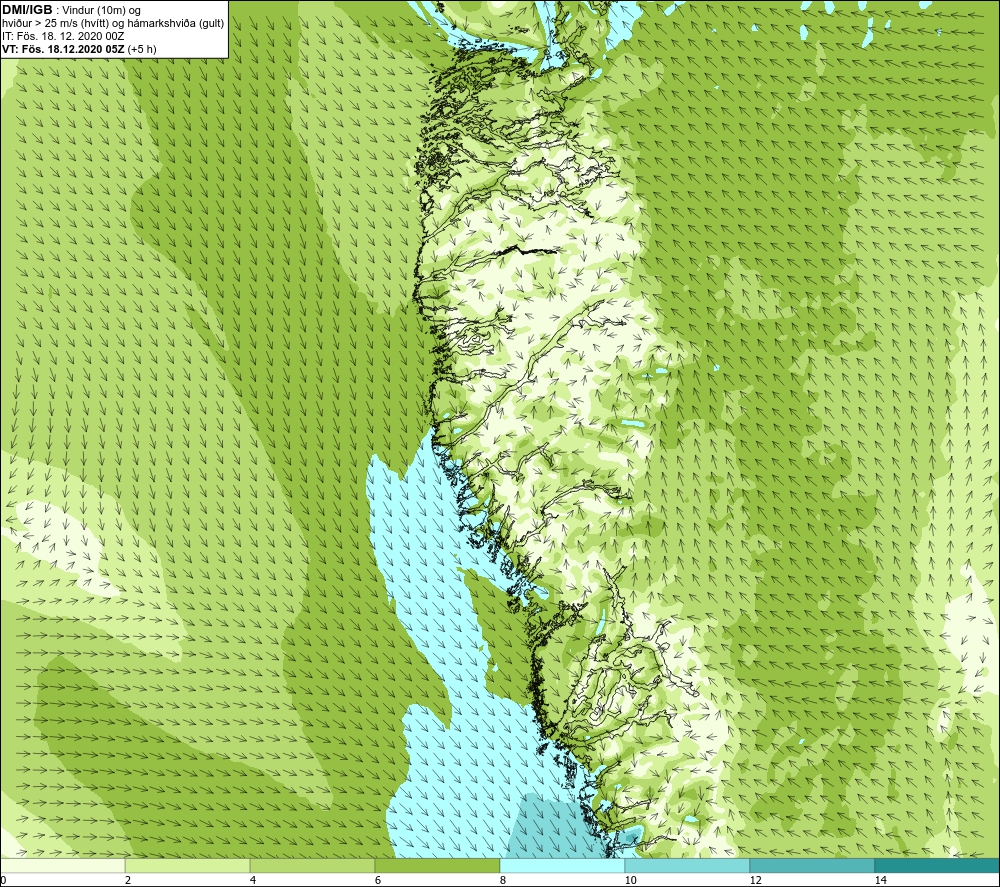Click the 6–8 m/s darker green swatch
Image resolution: width=1000 pixels, height=887 pixels.
click(438, 866)
